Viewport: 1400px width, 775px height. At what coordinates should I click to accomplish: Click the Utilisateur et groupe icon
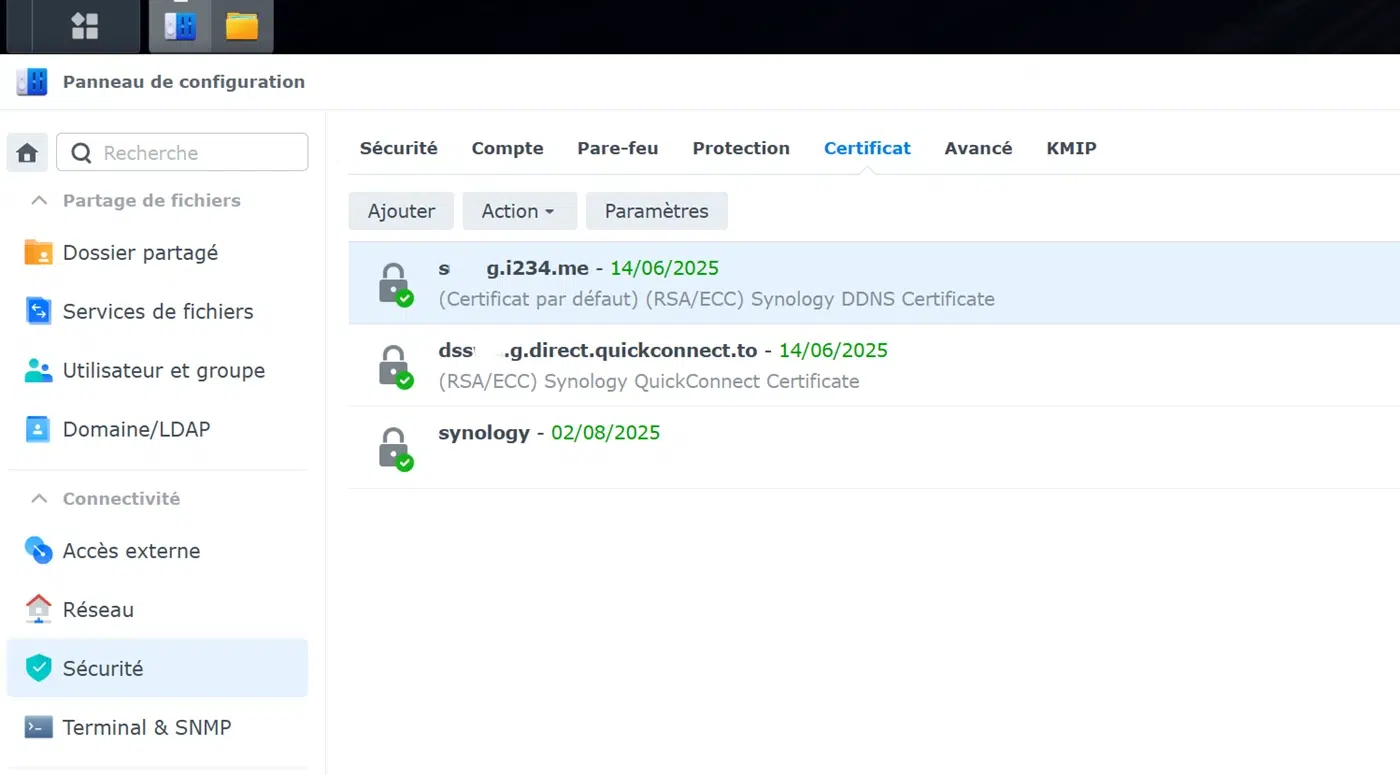38,370
